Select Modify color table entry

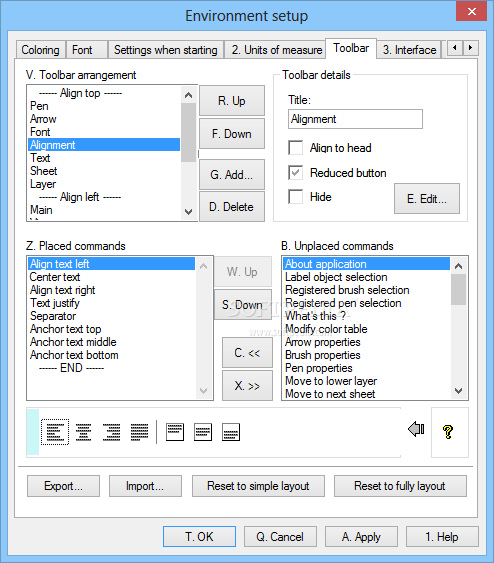pos(367,329)
